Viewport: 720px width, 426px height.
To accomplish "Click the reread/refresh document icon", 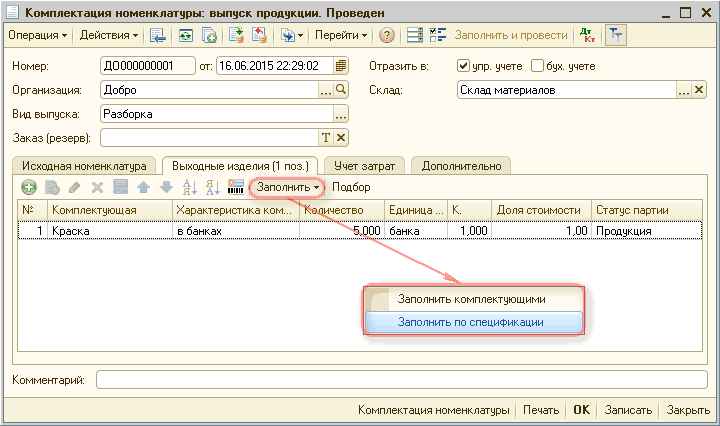I will [x=186, y=35].
